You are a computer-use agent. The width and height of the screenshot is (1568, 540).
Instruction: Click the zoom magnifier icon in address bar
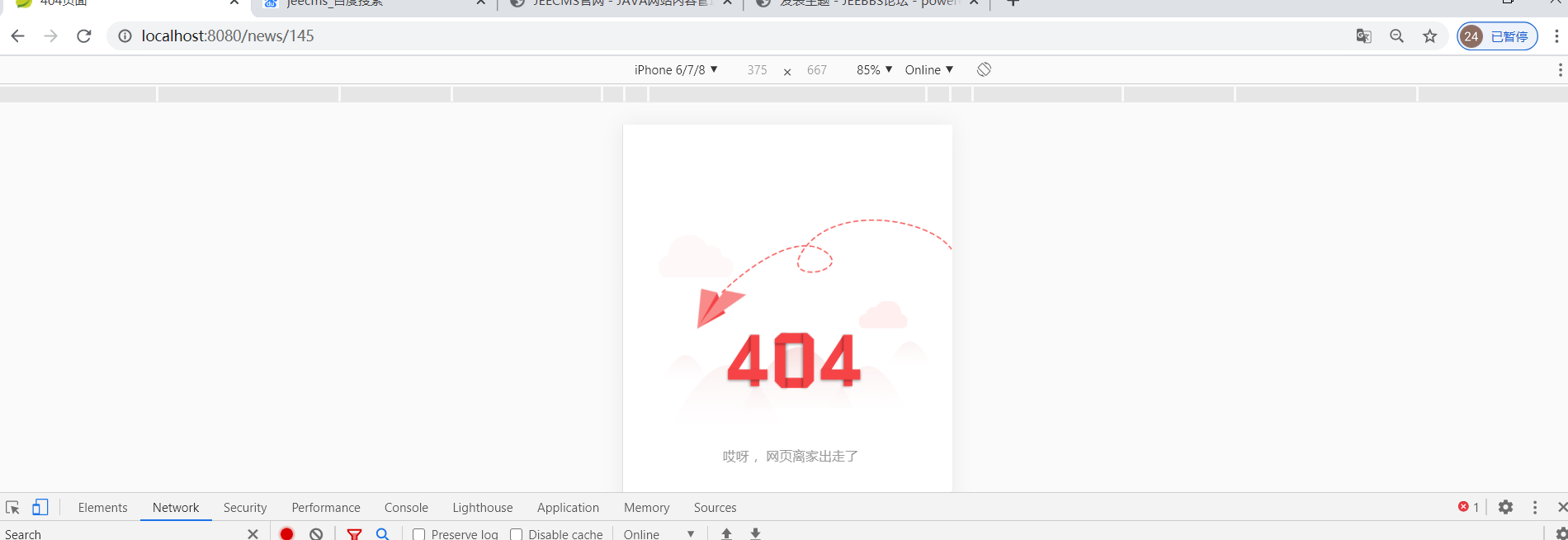(1396, 36)
